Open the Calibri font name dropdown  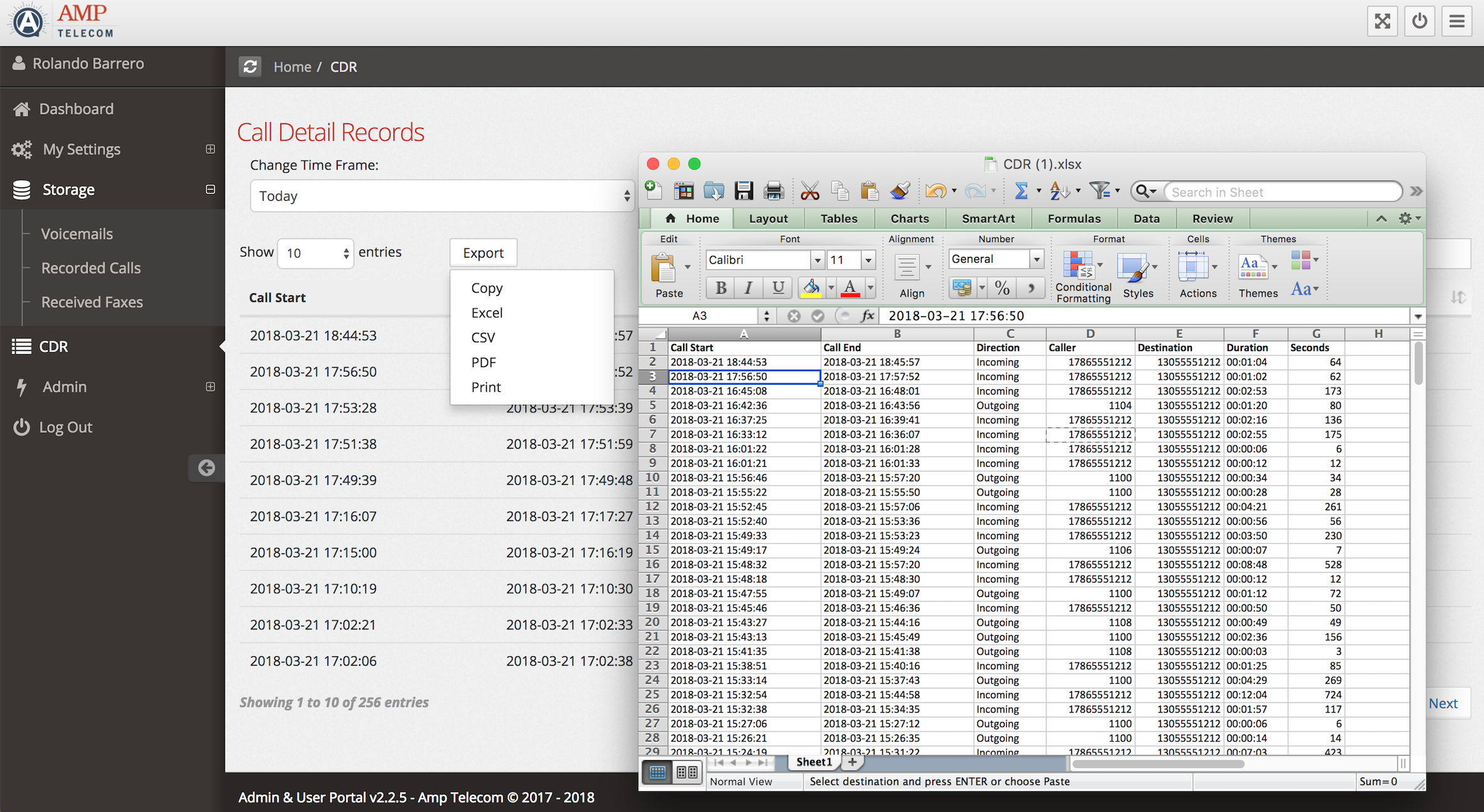pyautogui.click(x=817, y=260)
